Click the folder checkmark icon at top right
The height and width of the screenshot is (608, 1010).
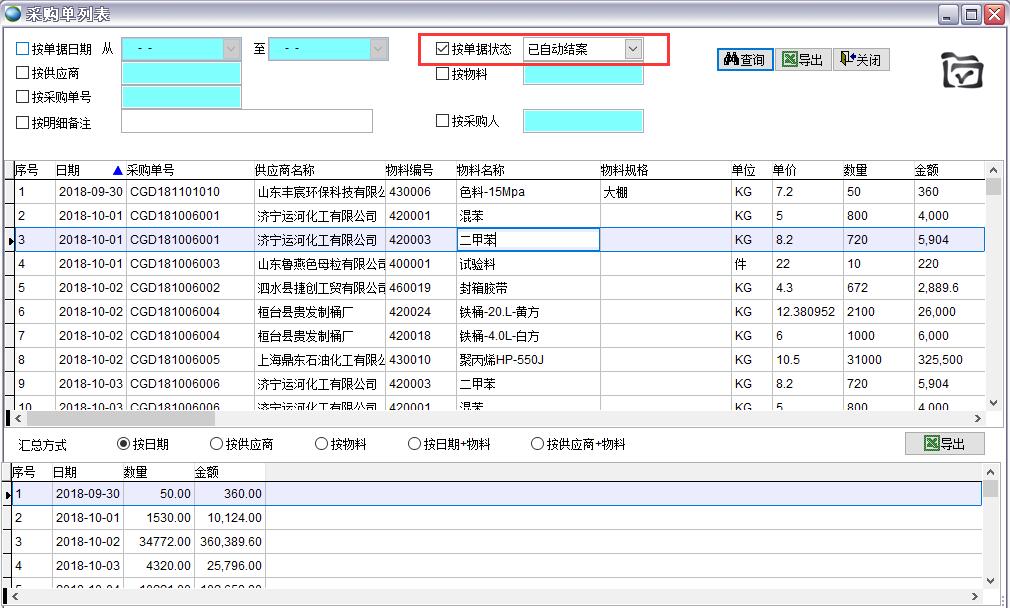pyautogui.click(x=963, y=71)
